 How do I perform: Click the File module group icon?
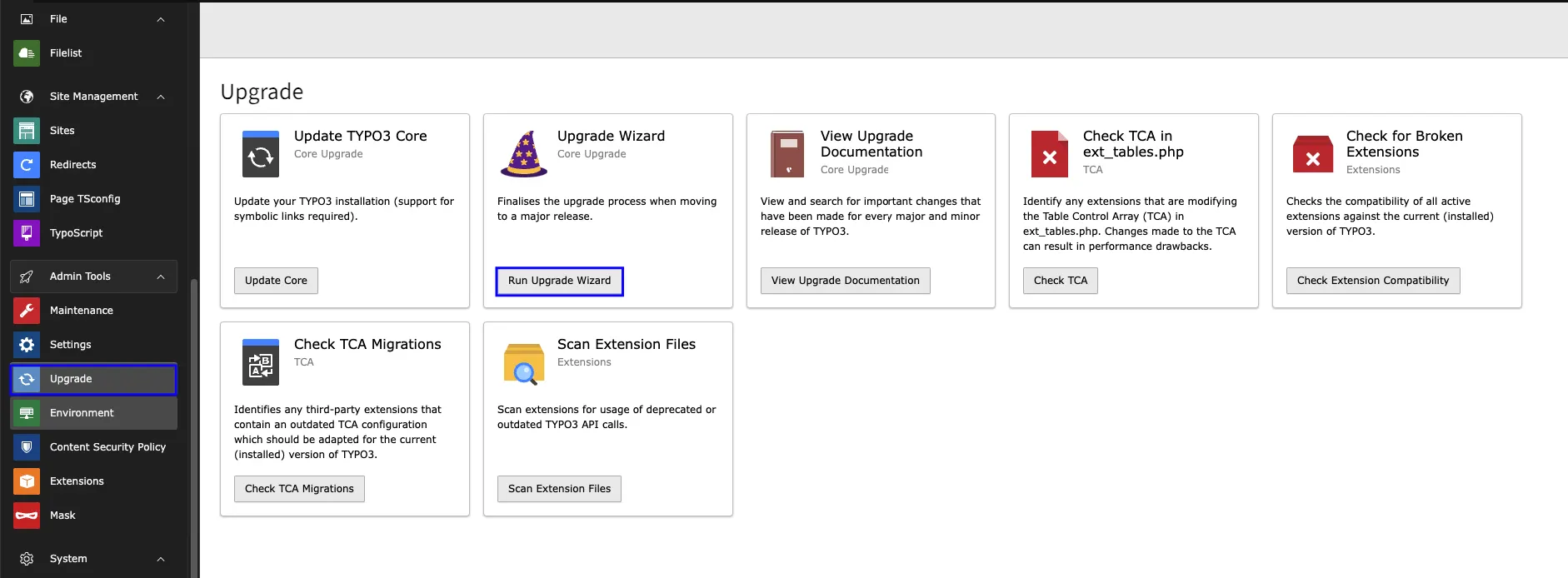point(27,18)
